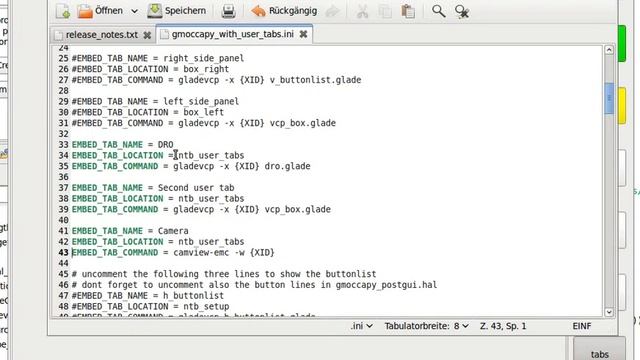This screenshot has height=360, width=640.
Task: Click the scrollbar down arrow
Action: [609, 312]
